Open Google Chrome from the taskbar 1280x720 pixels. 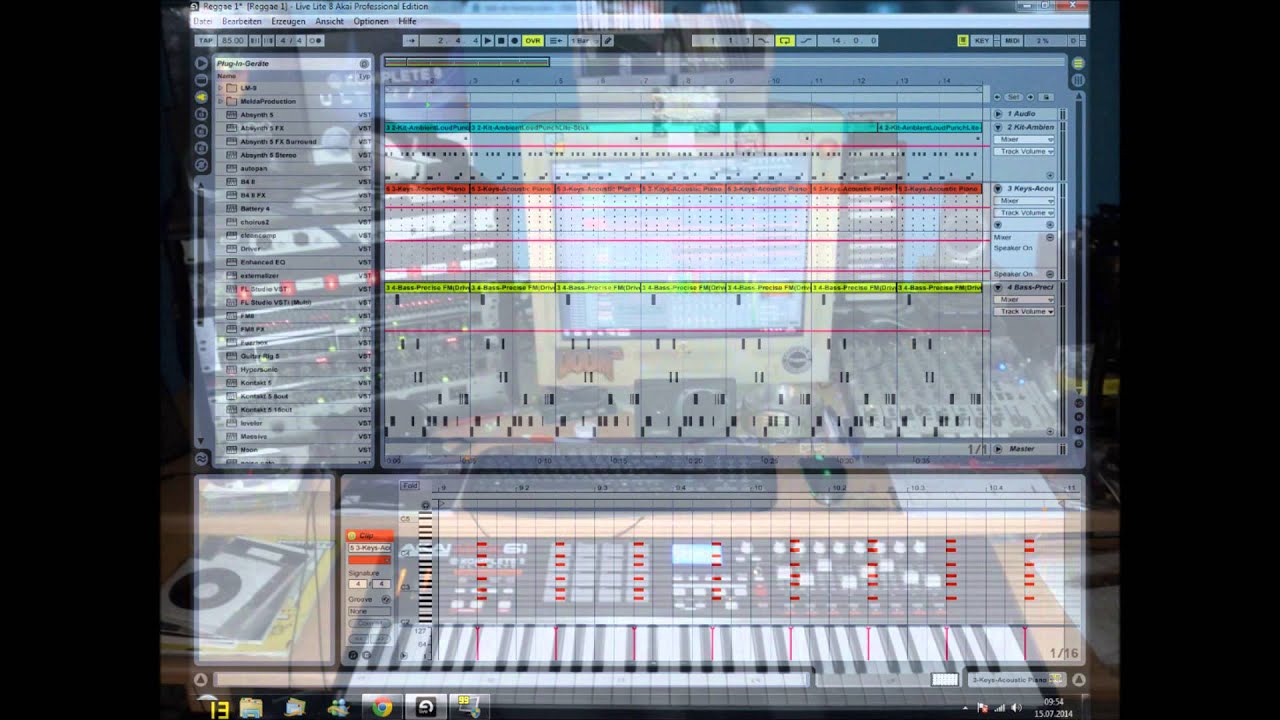click(382, 707)
